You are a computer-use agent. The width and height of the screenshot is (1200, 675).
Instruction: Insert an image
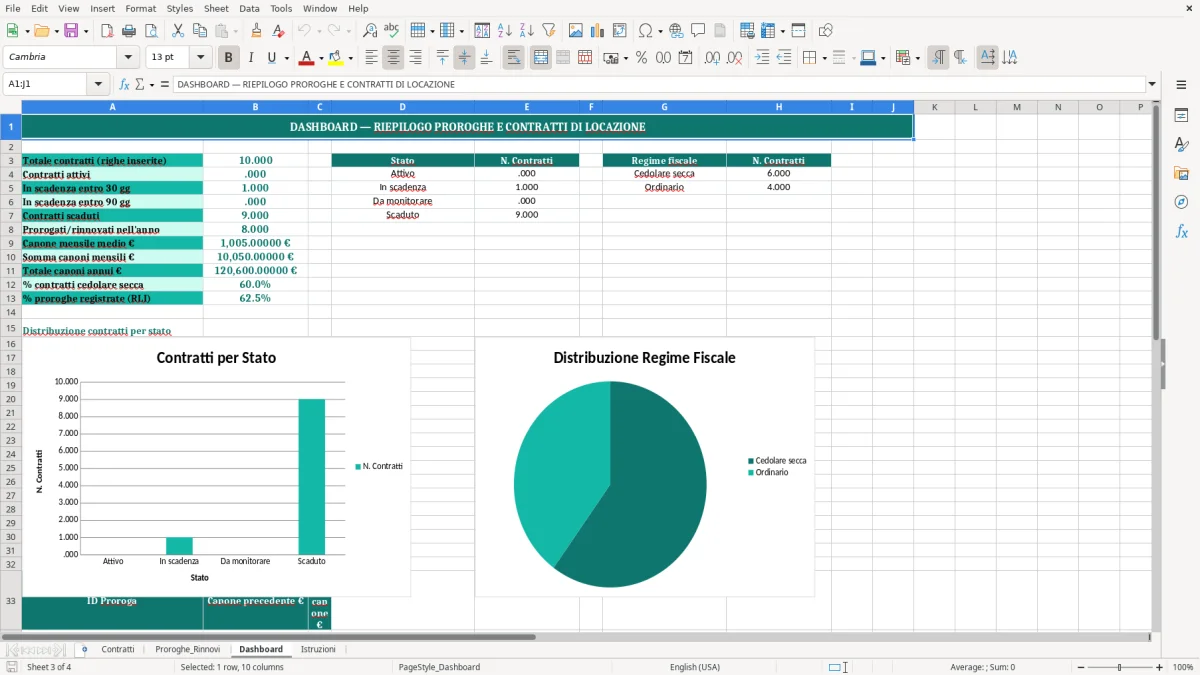coord(576,31)
